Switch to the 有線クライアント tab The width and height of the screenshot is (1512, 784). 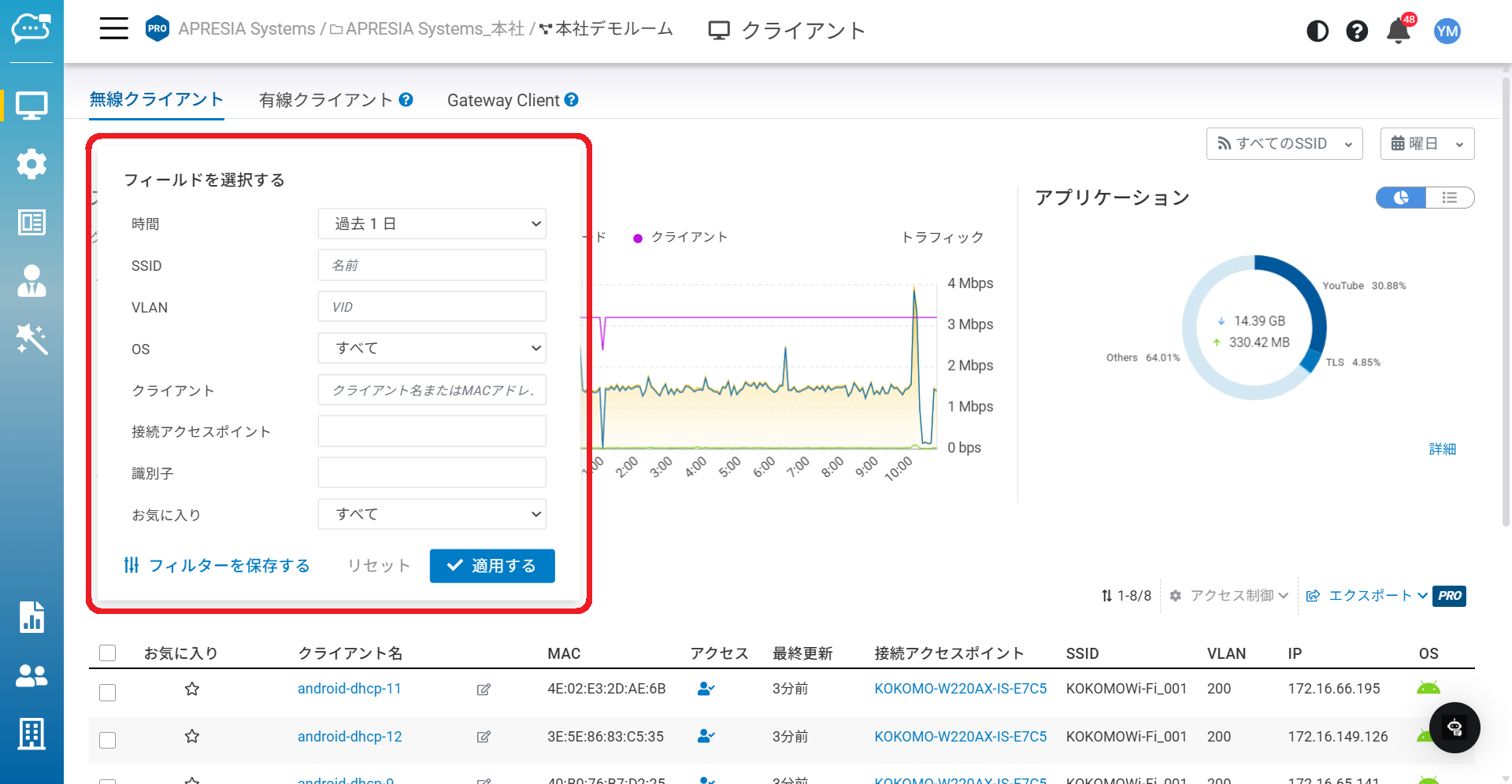[326, 100]
